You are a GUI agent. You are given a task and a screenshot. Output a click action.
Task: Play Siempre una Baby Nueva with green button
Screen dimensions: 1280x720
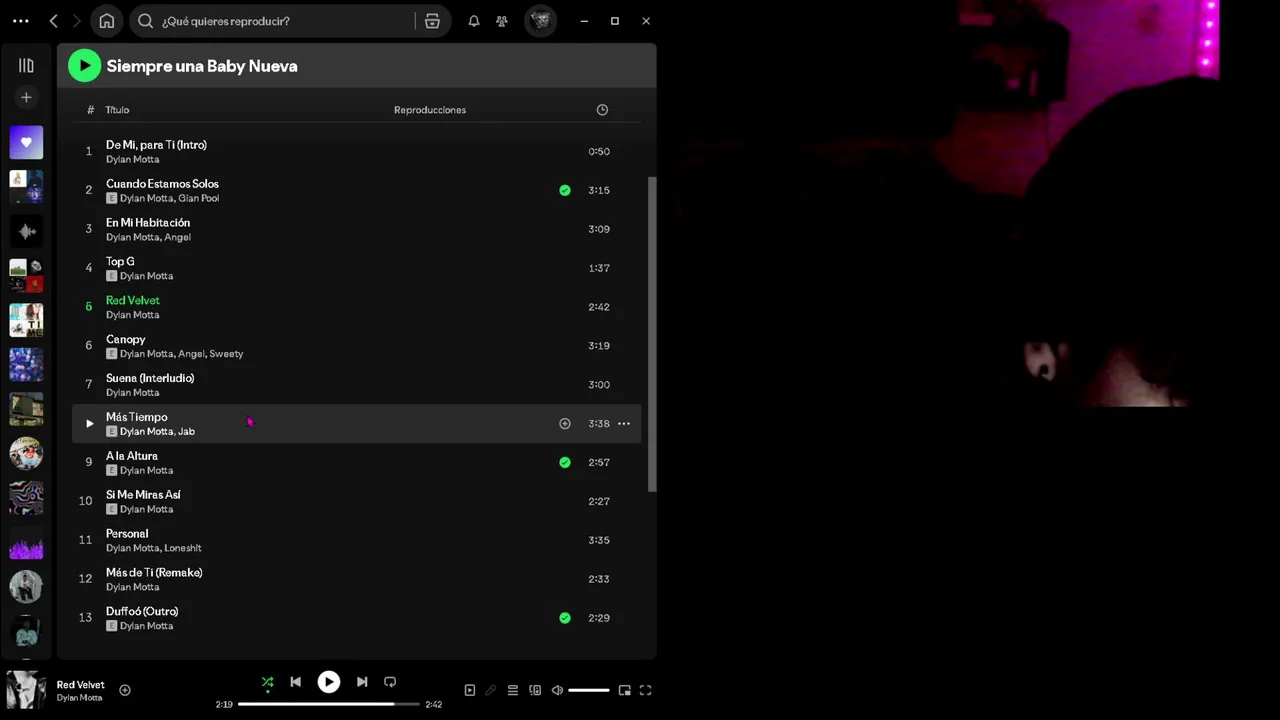(84, 66)
